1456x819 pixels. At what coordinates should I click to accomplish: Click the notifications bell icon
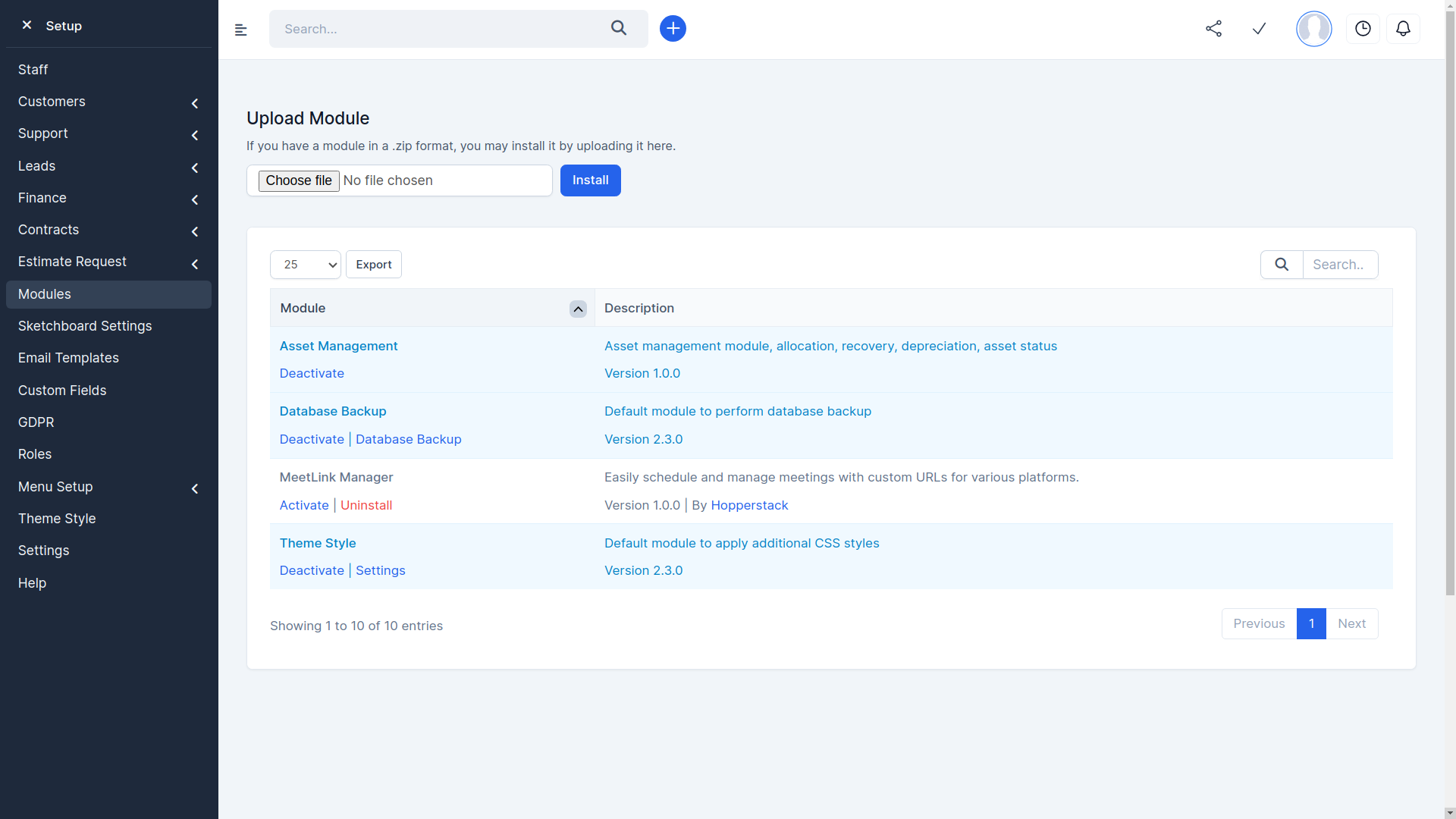tap(1403, 28)
